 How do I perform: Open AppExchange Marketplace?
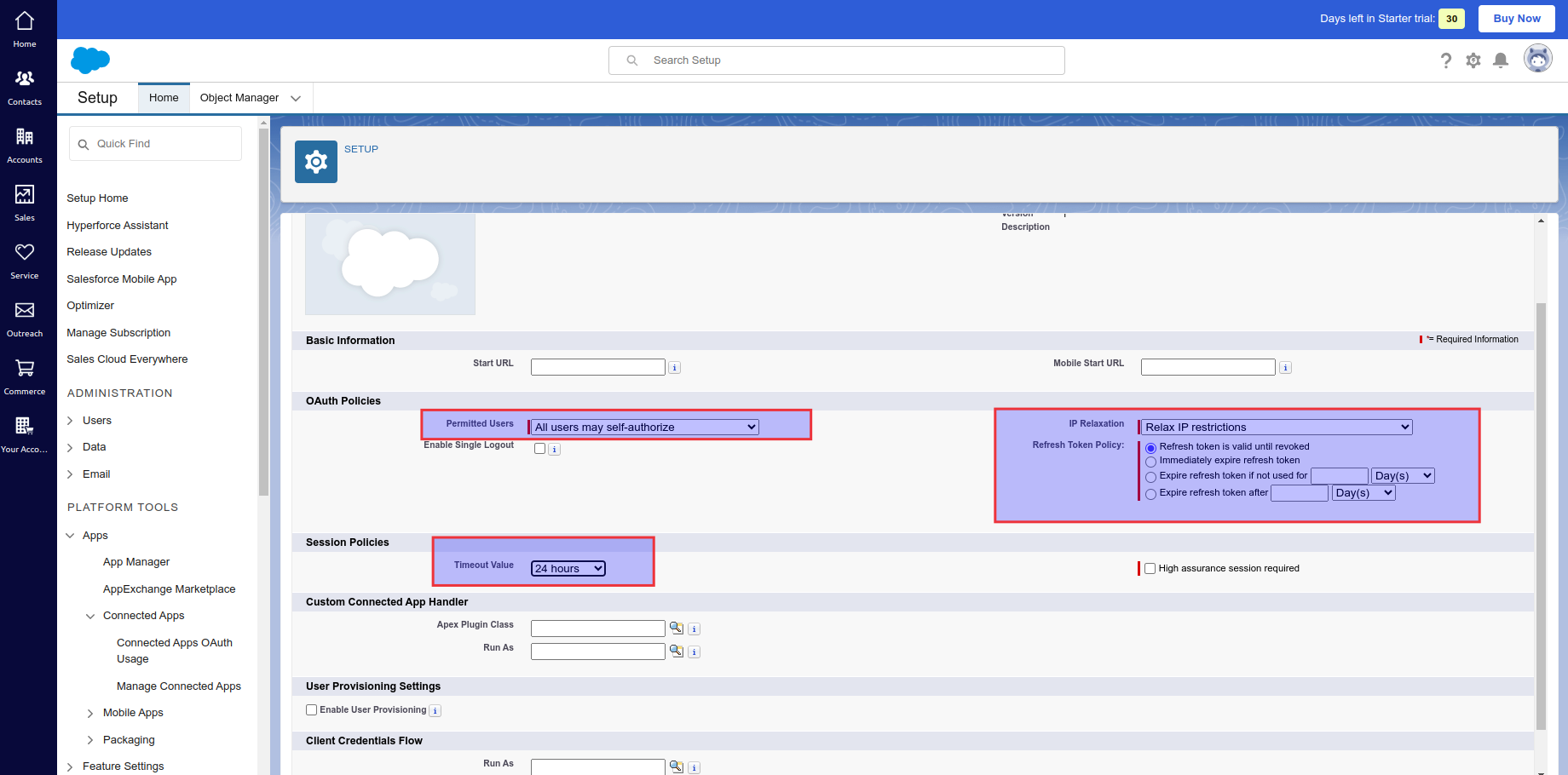click(169, 589)
